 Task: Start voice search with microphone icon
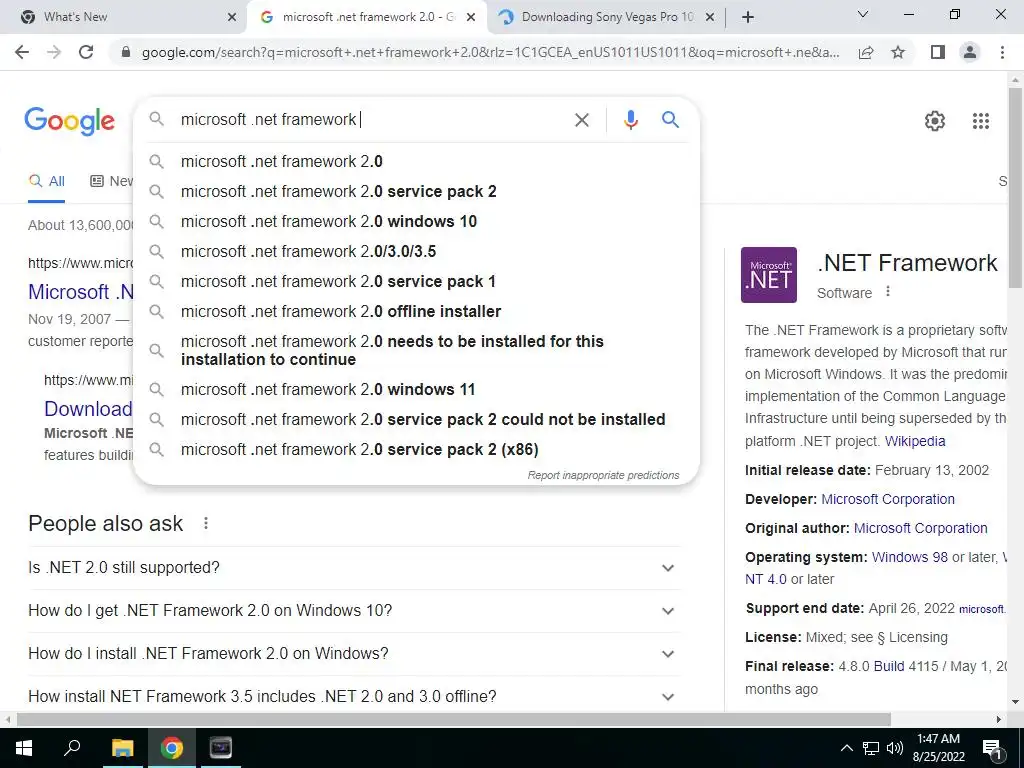pyautogui.click(x=630, y=120)
